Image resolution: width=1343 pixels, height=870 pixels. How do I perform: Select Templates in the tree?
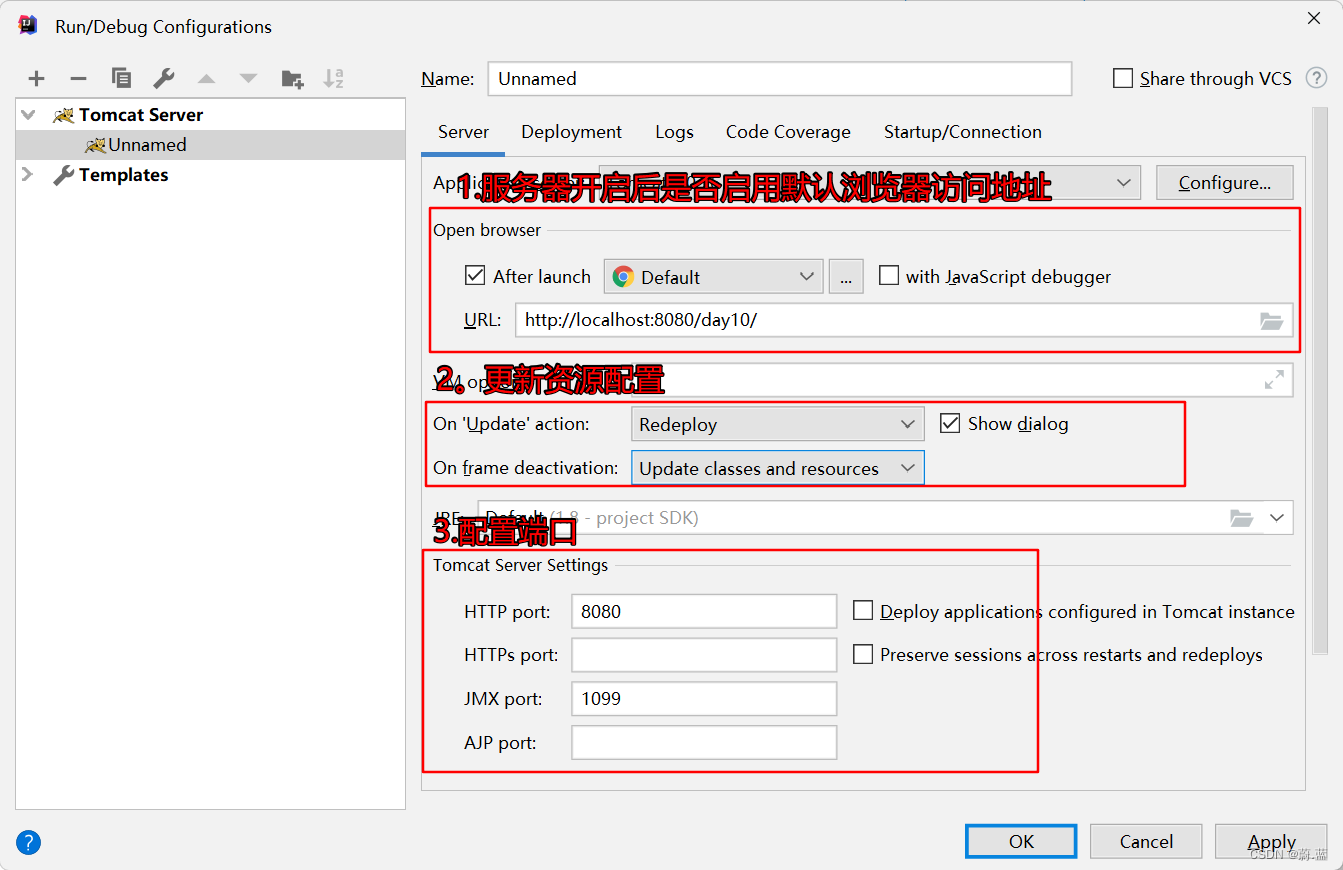click(x=123, y=175)
